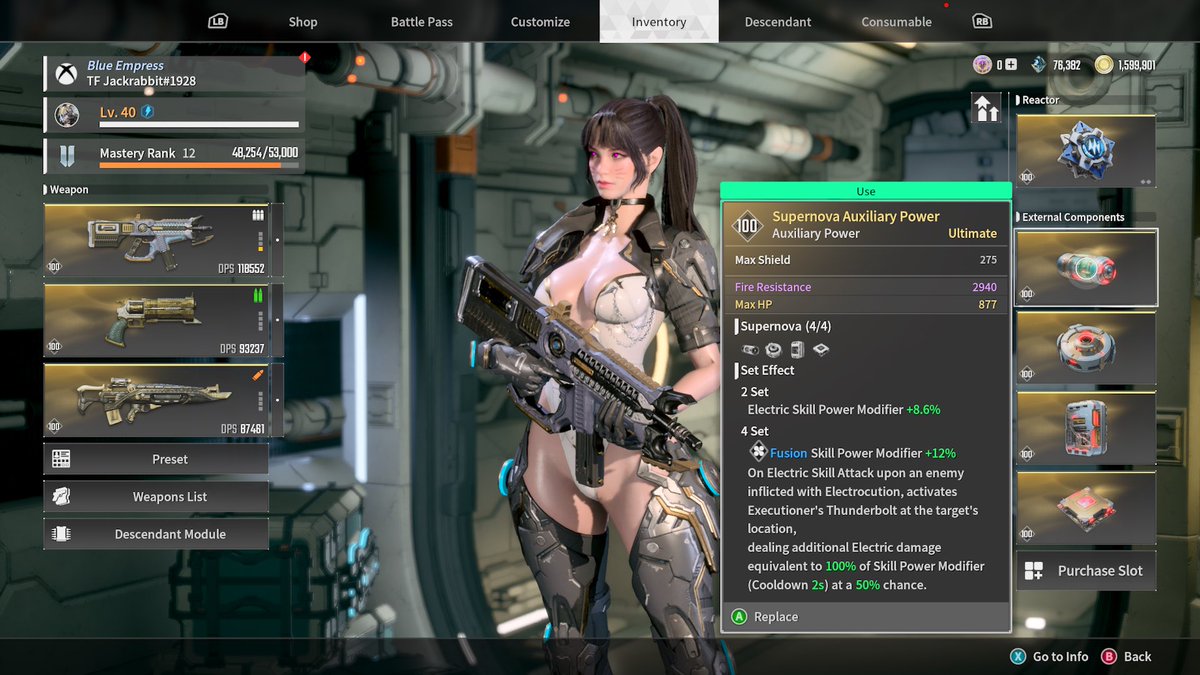Click the Preset list icon
The width and height of the screenshot is (1200, 675).
[61, 459]
